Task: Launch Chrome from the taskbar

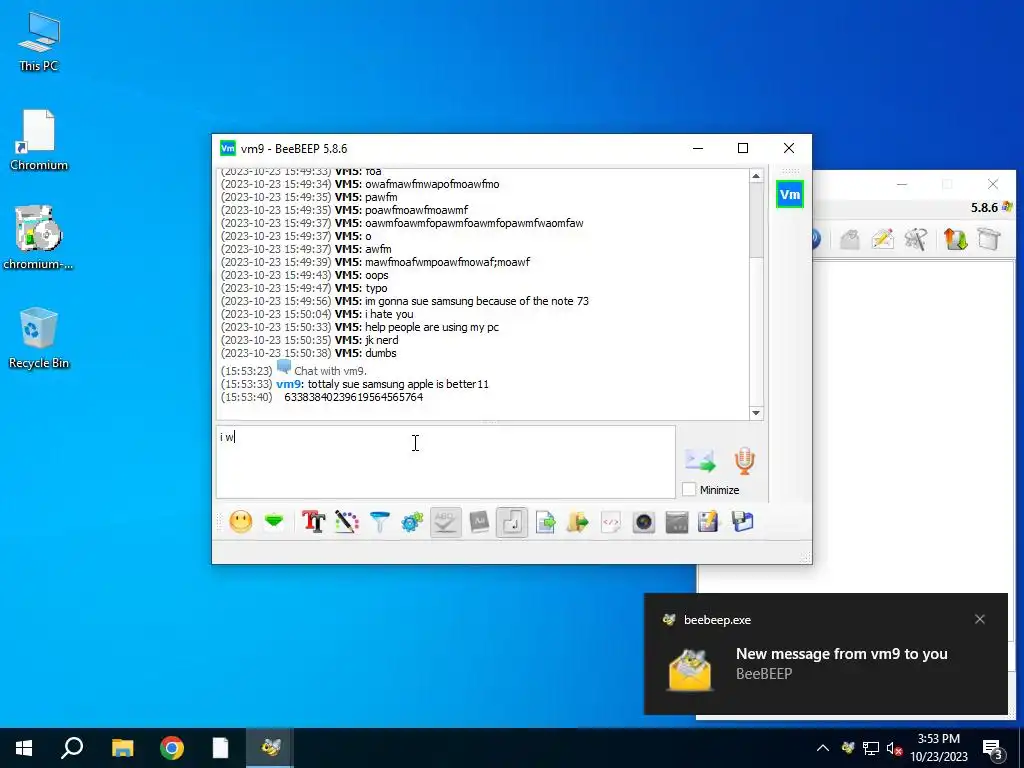Action: pyautogui.click(x=172, y=748)
